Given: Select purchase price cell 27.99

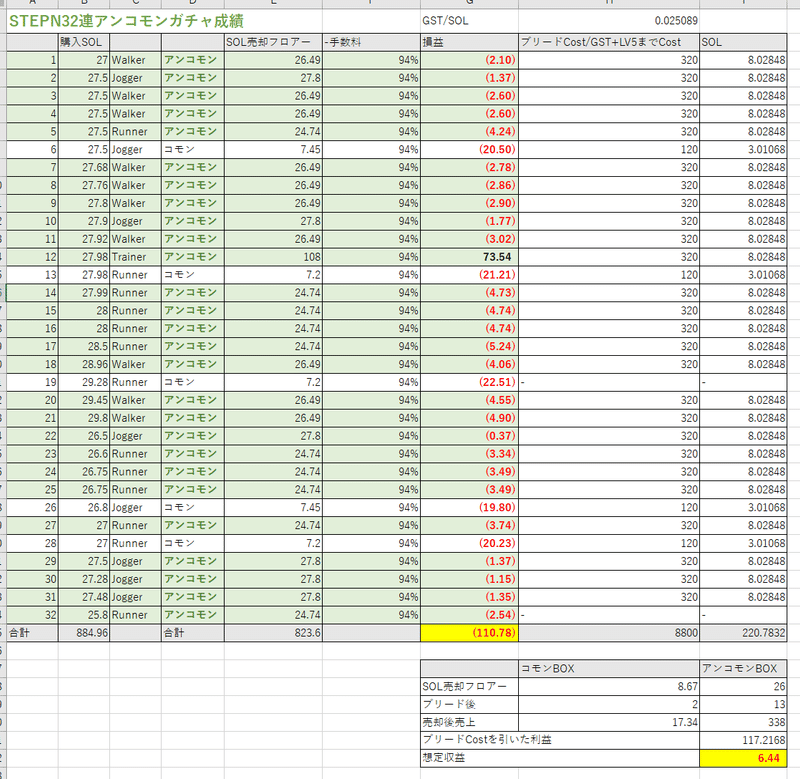Looking at the screenshot, I should [84, 293].
